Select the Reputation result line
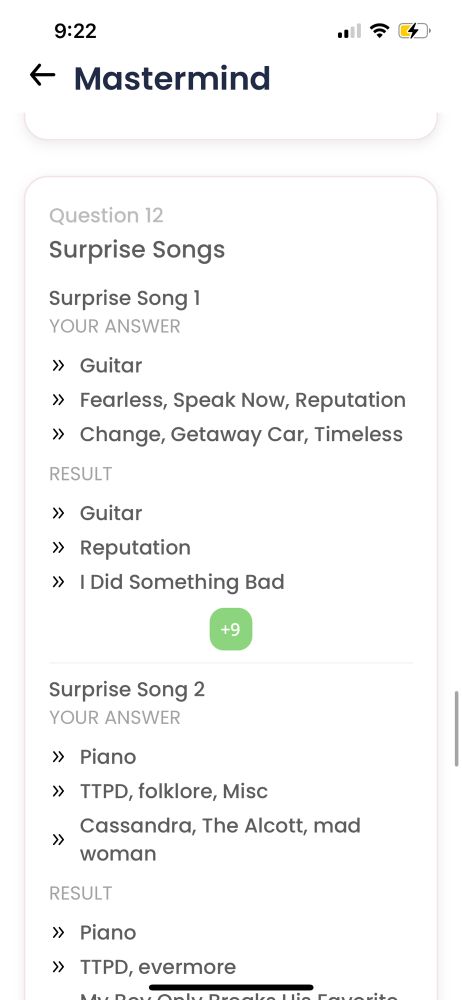Image resolution: width=462 pixels, height=1000 pixels. 135,548
